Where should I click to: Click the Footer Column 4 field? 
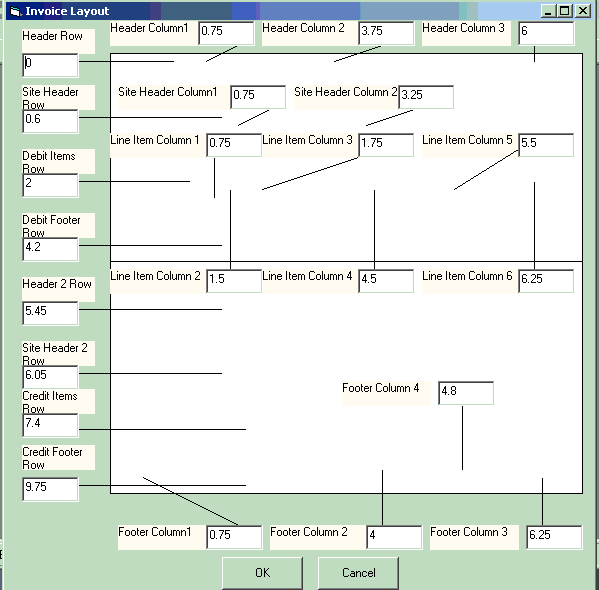point(466,393)
